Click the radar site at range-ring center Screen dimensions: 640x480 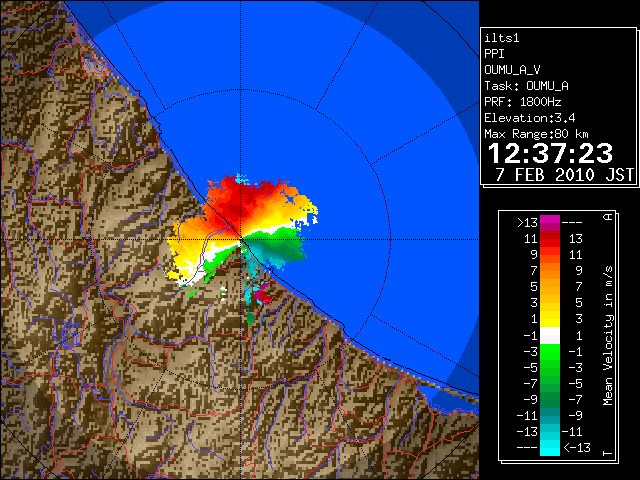tap(240, 239)
